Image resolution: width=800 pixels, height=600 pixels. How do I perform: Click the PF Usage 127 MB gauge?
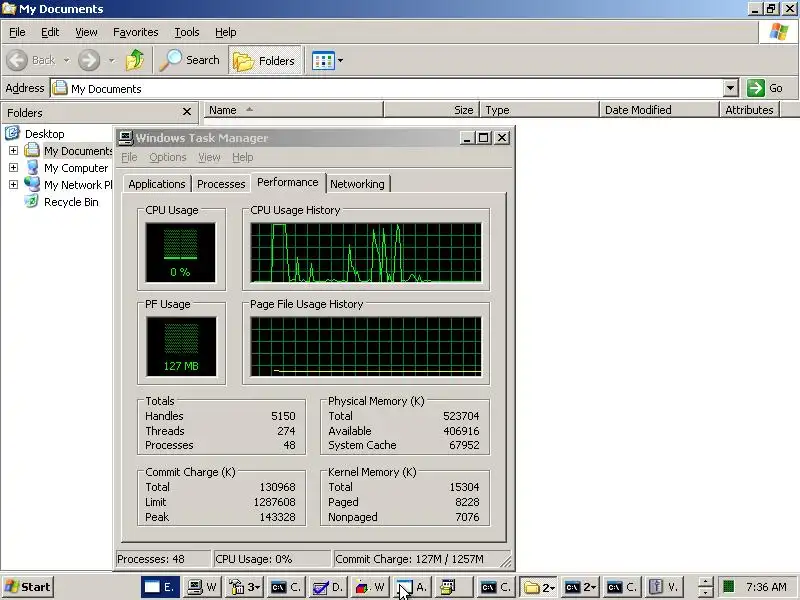[181, 346]
